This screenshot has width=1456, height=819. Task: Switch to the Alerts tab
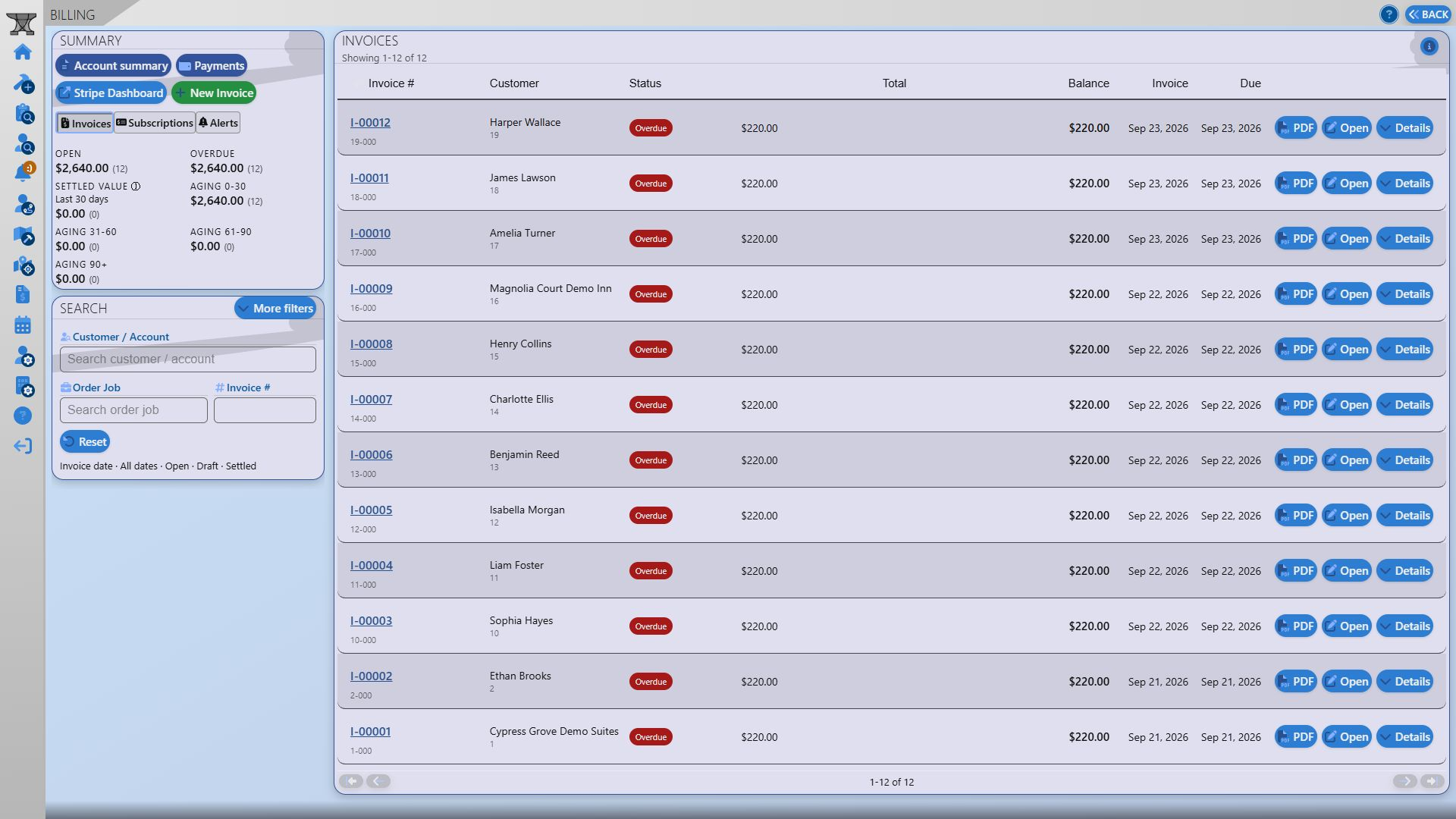coord(218,123)
